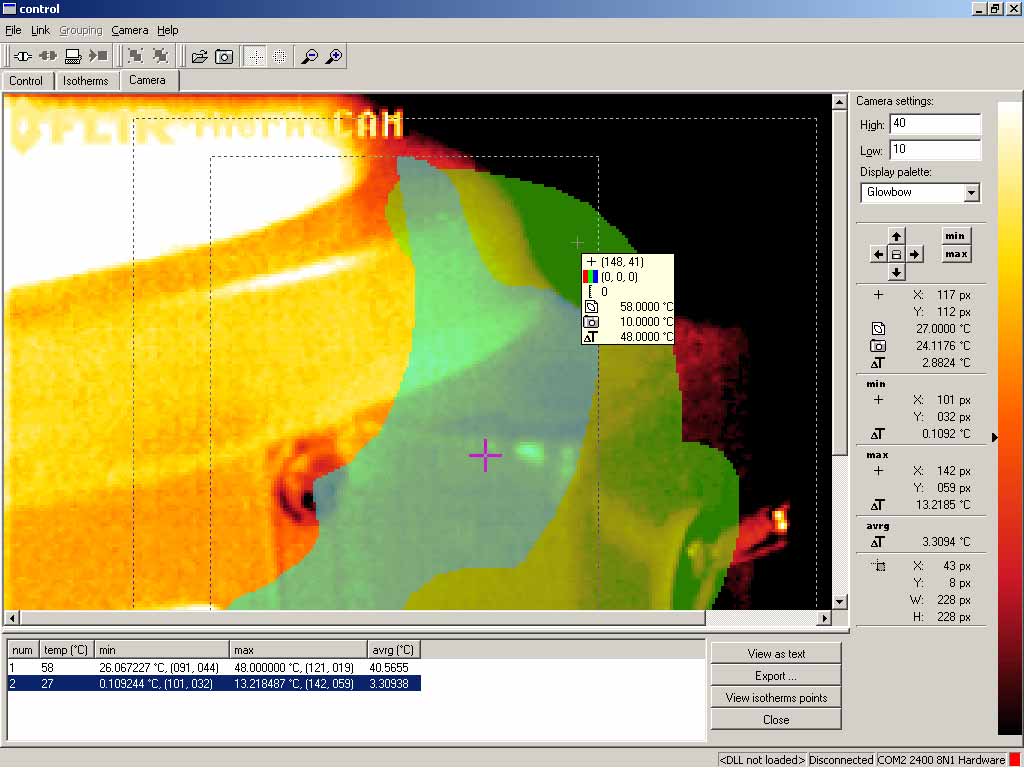Screen dimensions: 1024x768
Task: Click the temperature color scale bar
Action: (x=1009, y=420)
